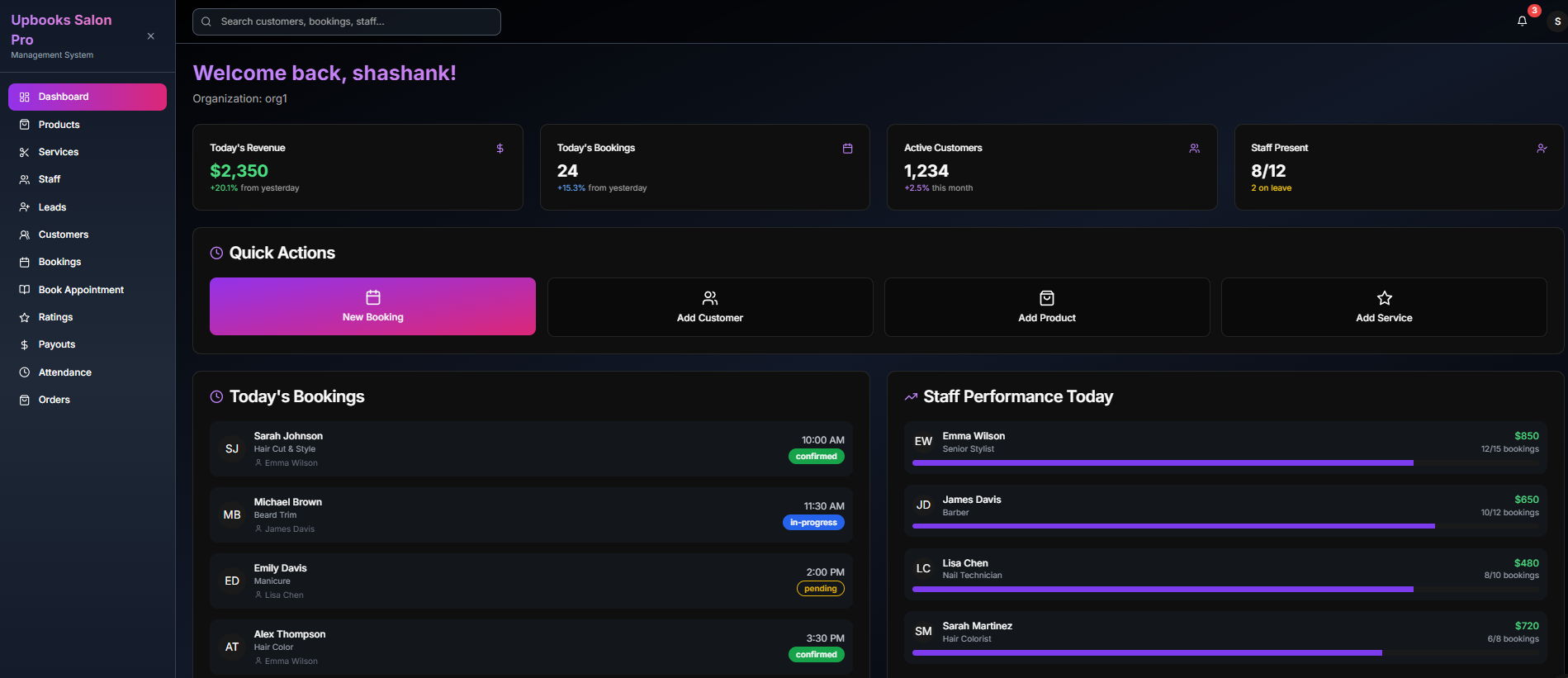Go to Products page
Screen dimensions: 1568x678
[88, 125]
